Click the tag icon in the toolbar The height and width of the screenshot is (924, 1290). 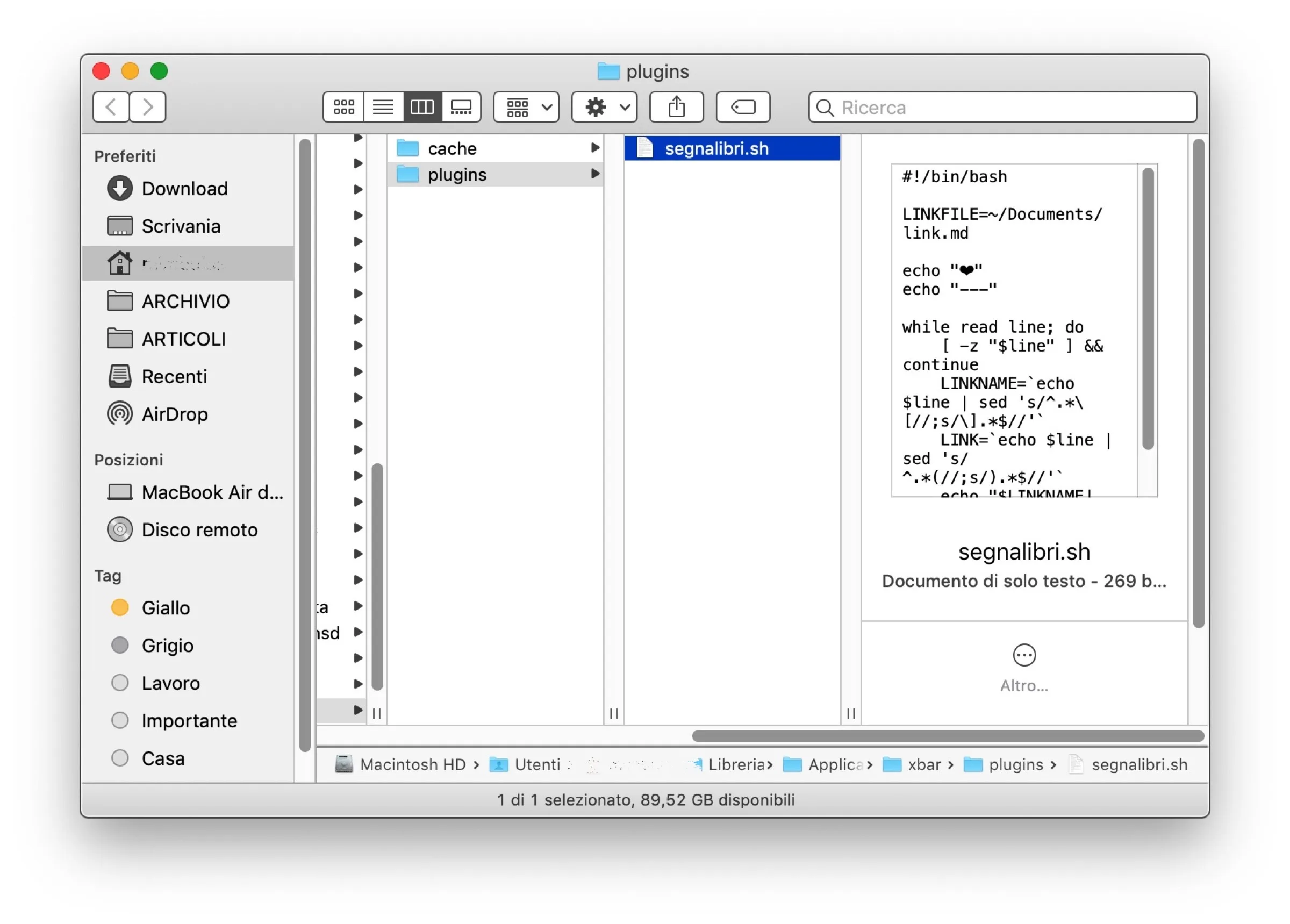[743, 107]
